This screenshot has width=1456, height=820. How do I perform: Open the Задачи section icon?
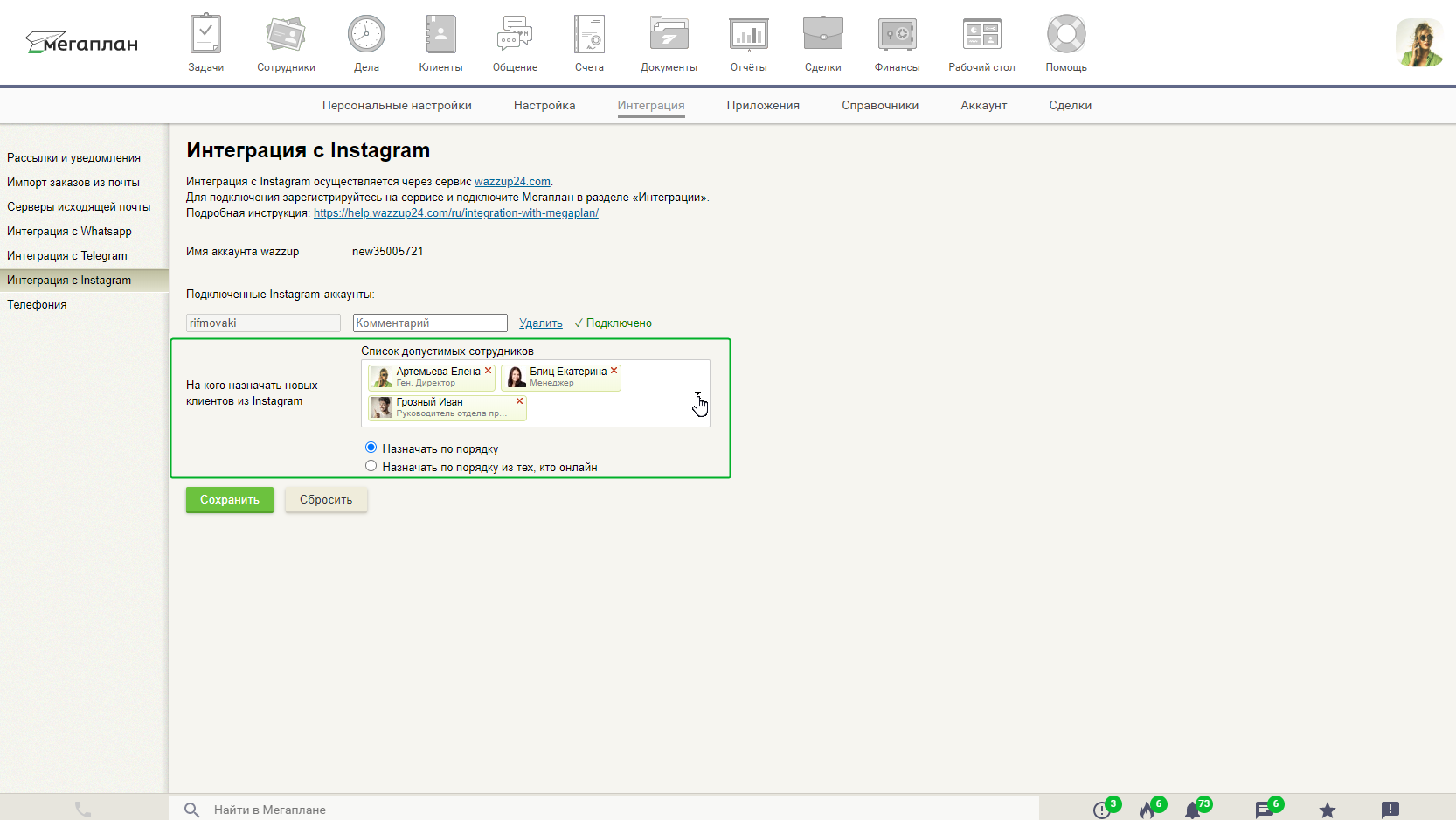point(205,35)
